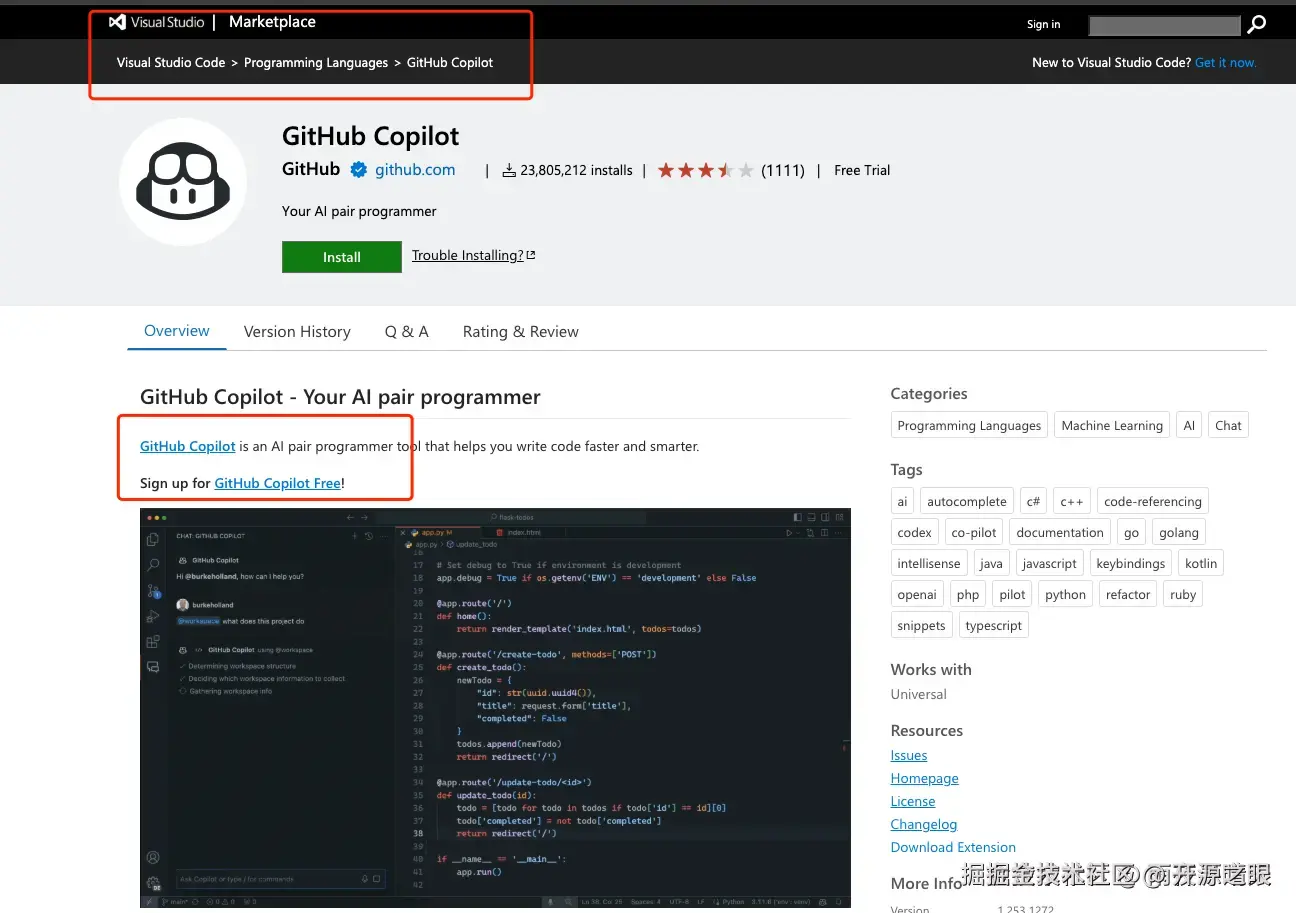The width and height of the screenshot is (1296, 913).
Task: Click the typescript tag
Action: pos(994,625)
